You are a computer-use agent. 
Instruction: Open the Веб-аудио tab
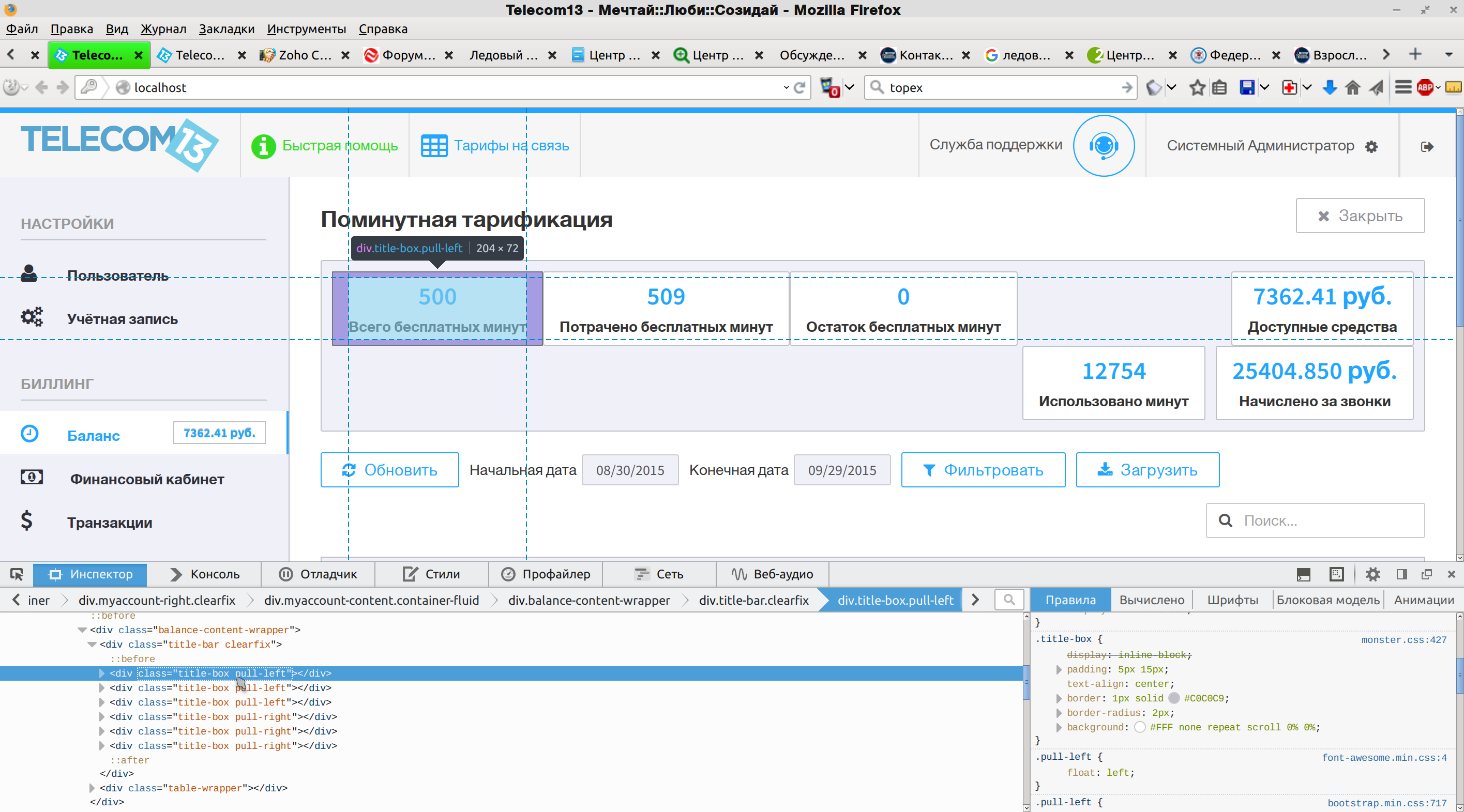pos(773,574)
